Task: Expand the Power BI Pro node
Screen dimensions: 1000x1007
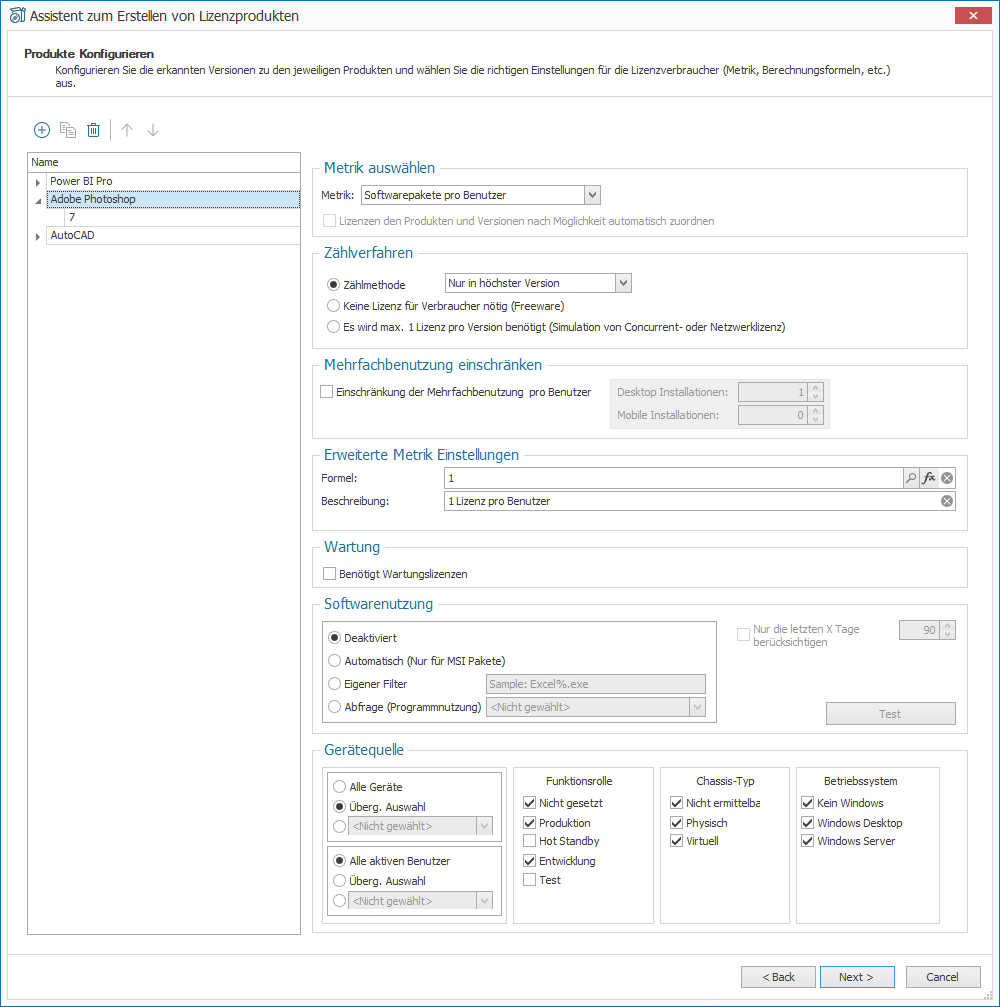Action: click(x=38, y=182)
